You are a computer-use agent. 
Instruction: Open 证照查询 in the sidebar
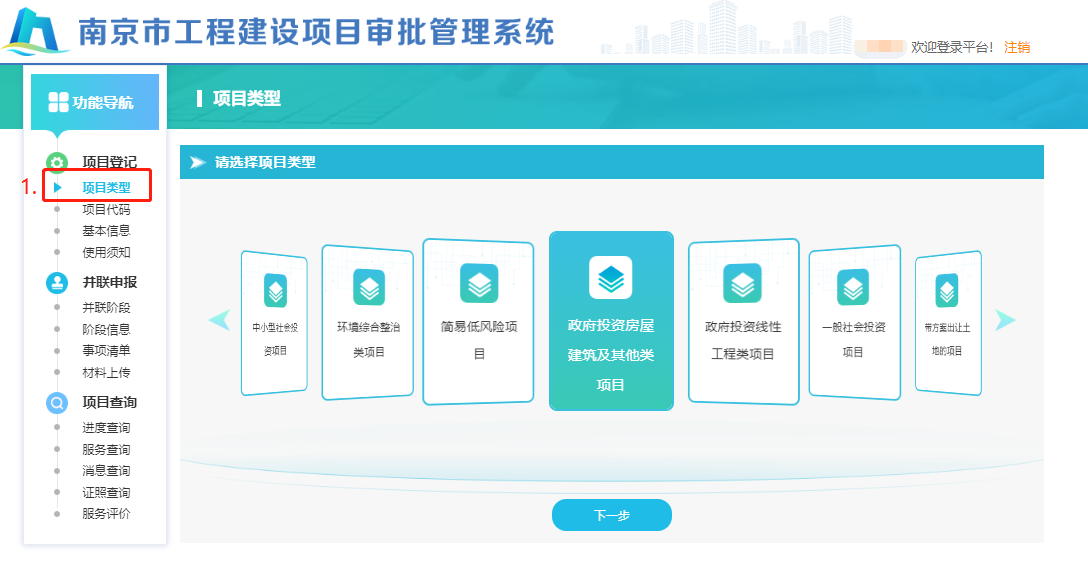(106, 493)
